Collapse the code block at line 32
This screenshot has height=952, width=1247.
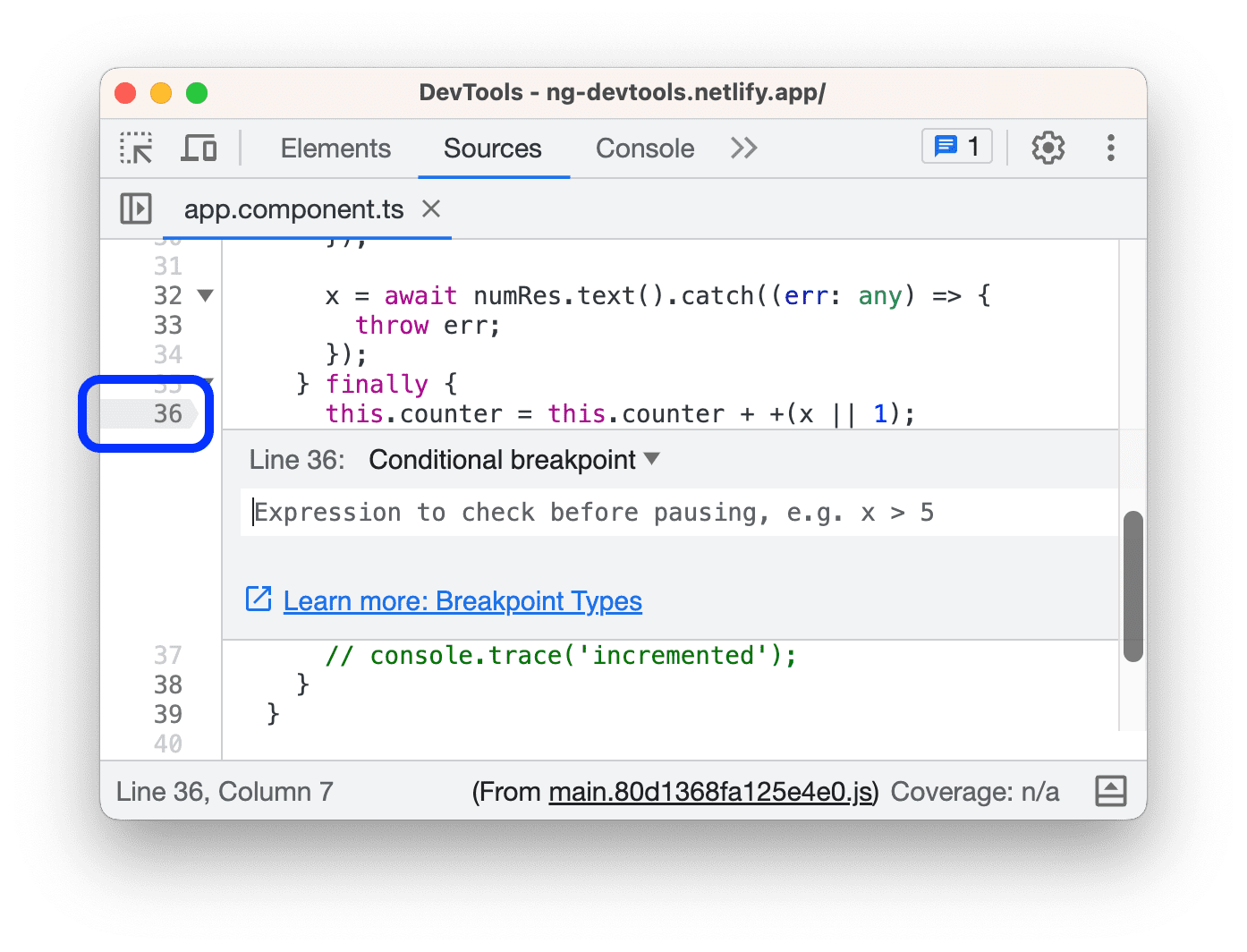207,295
